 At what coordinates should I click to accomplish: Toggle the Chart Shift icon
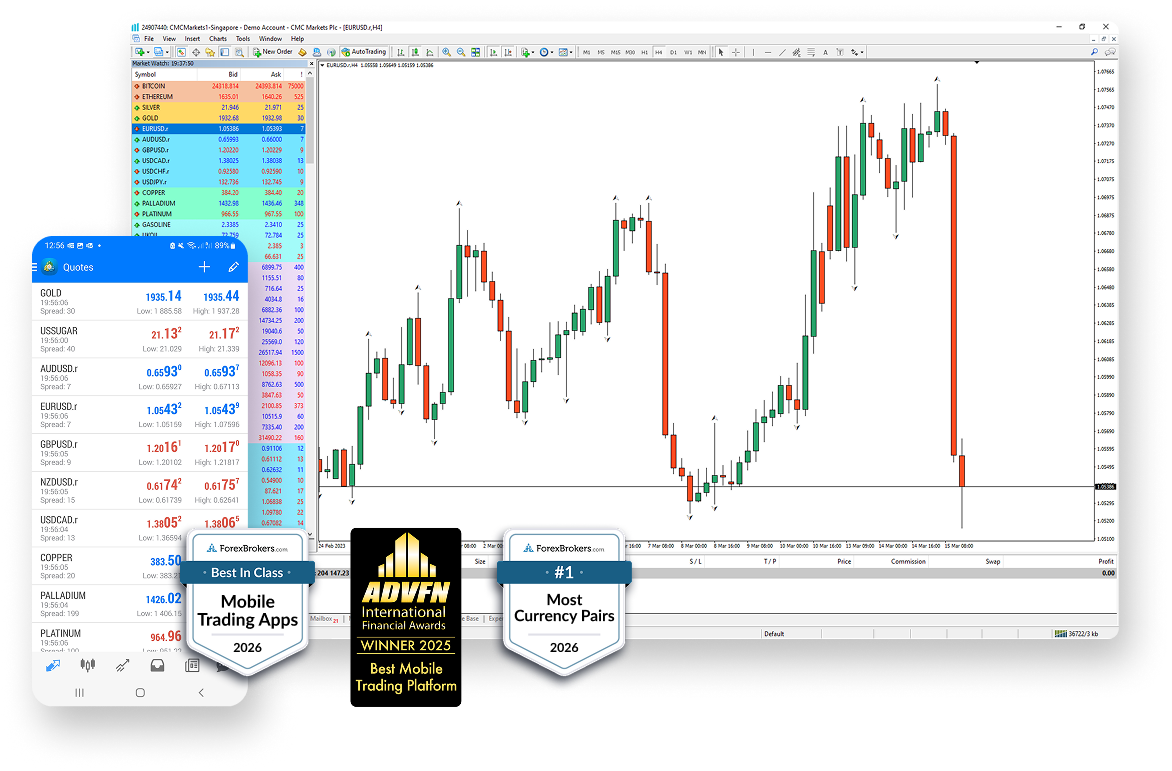pos(508,52)
